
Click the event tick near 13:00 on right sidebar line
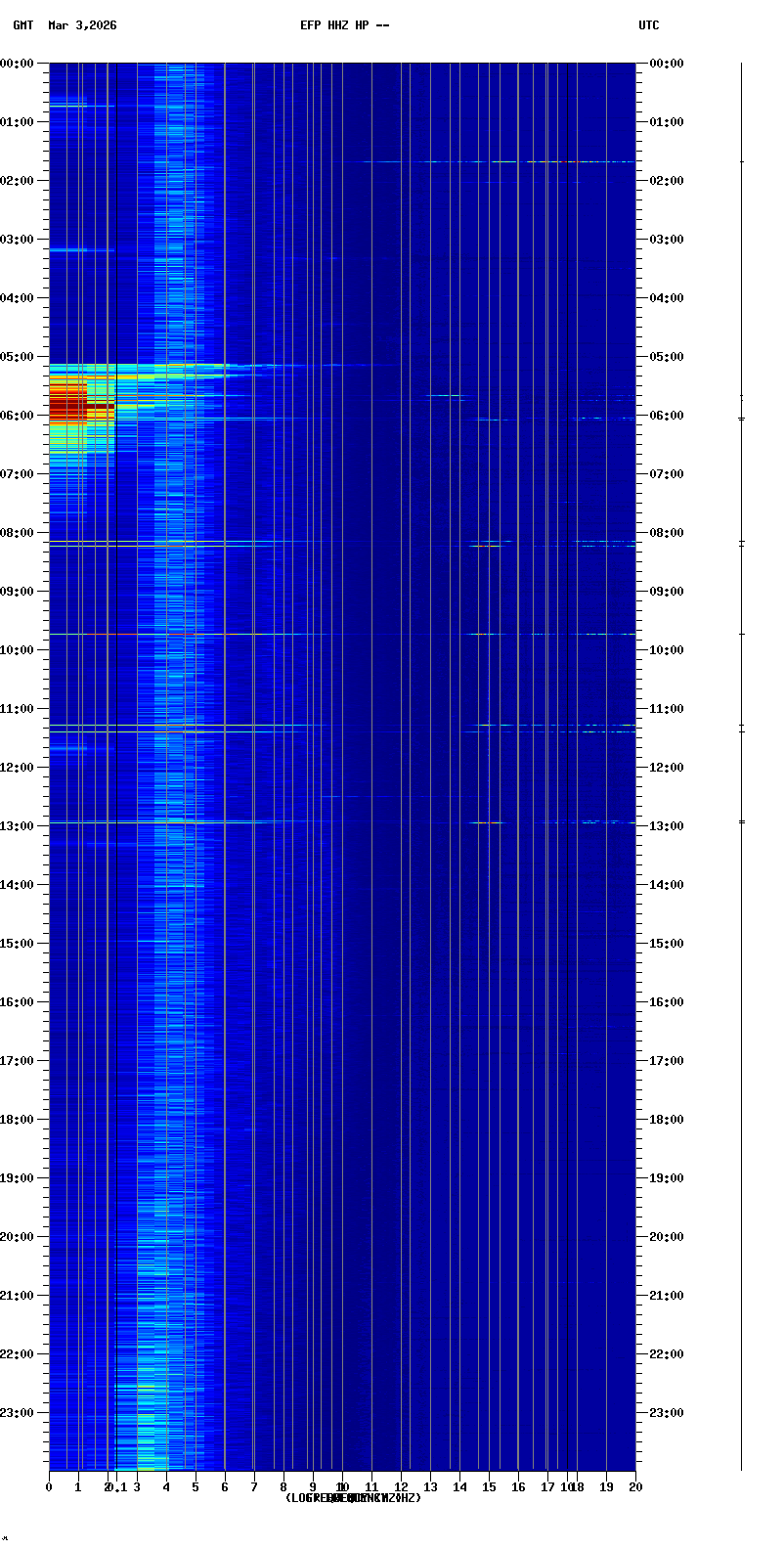[741, 821]
